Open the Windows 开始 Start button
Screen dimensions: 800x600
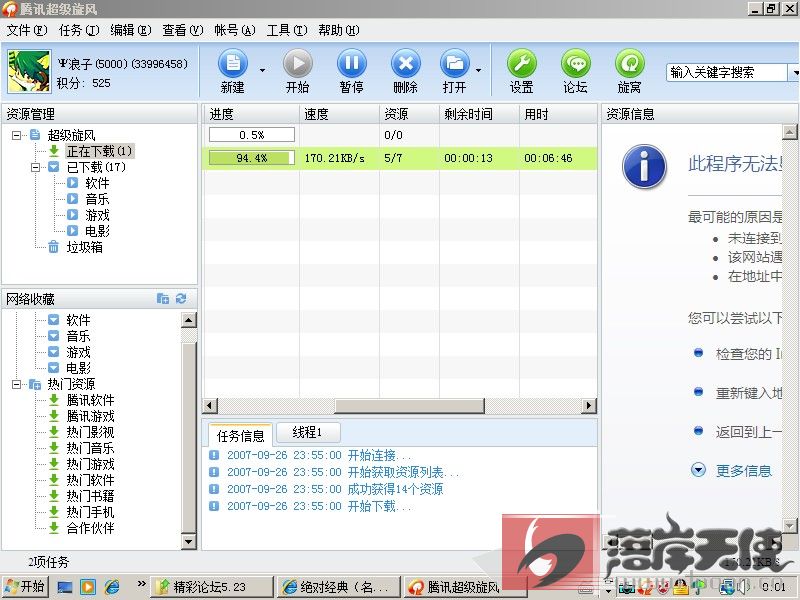[x=25, y=587]
